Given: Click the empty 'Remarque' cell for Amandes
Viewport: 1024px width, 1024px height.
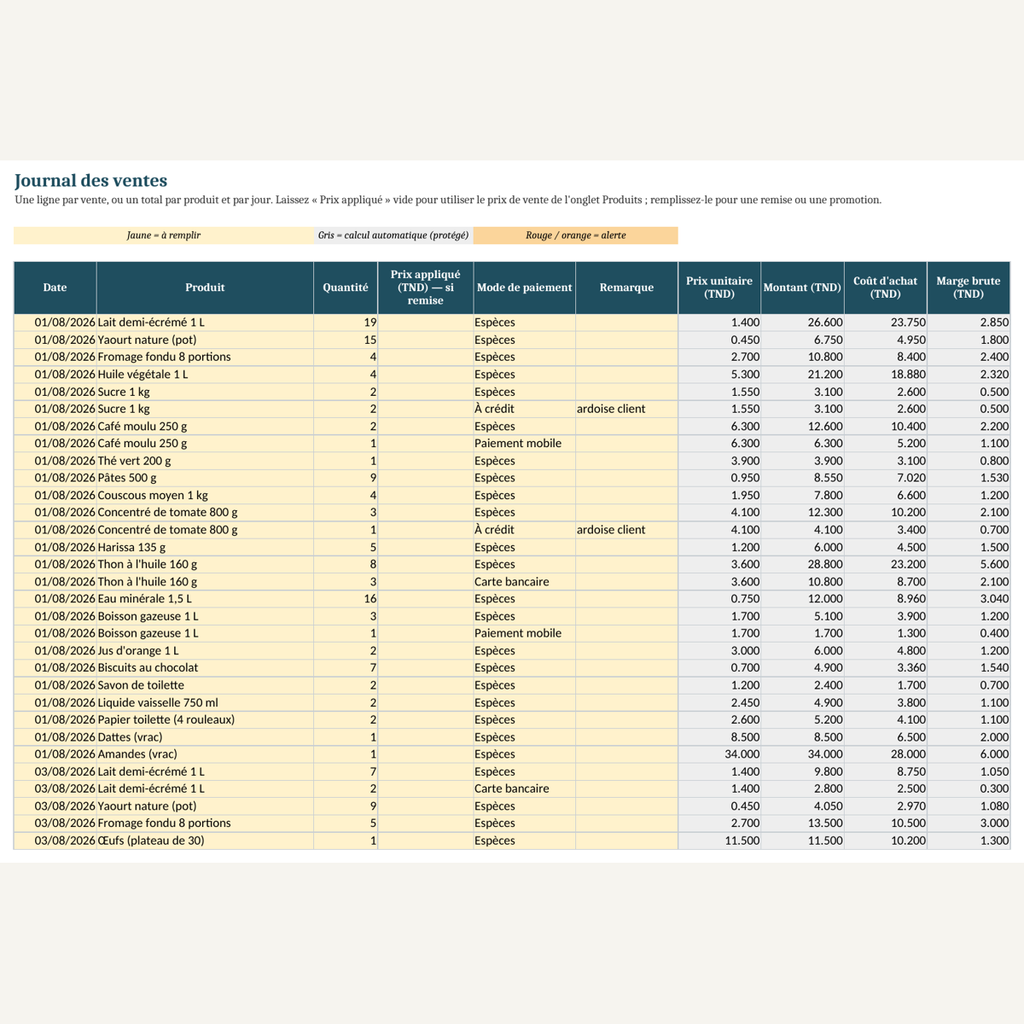Looking at the screenshot, I should [626, 754].
